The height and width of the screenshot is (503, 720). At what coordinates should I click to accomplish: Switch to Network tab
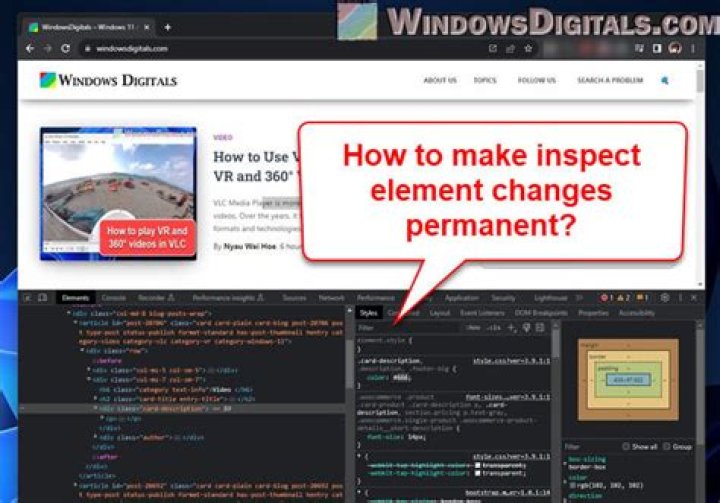pos(331,298)
